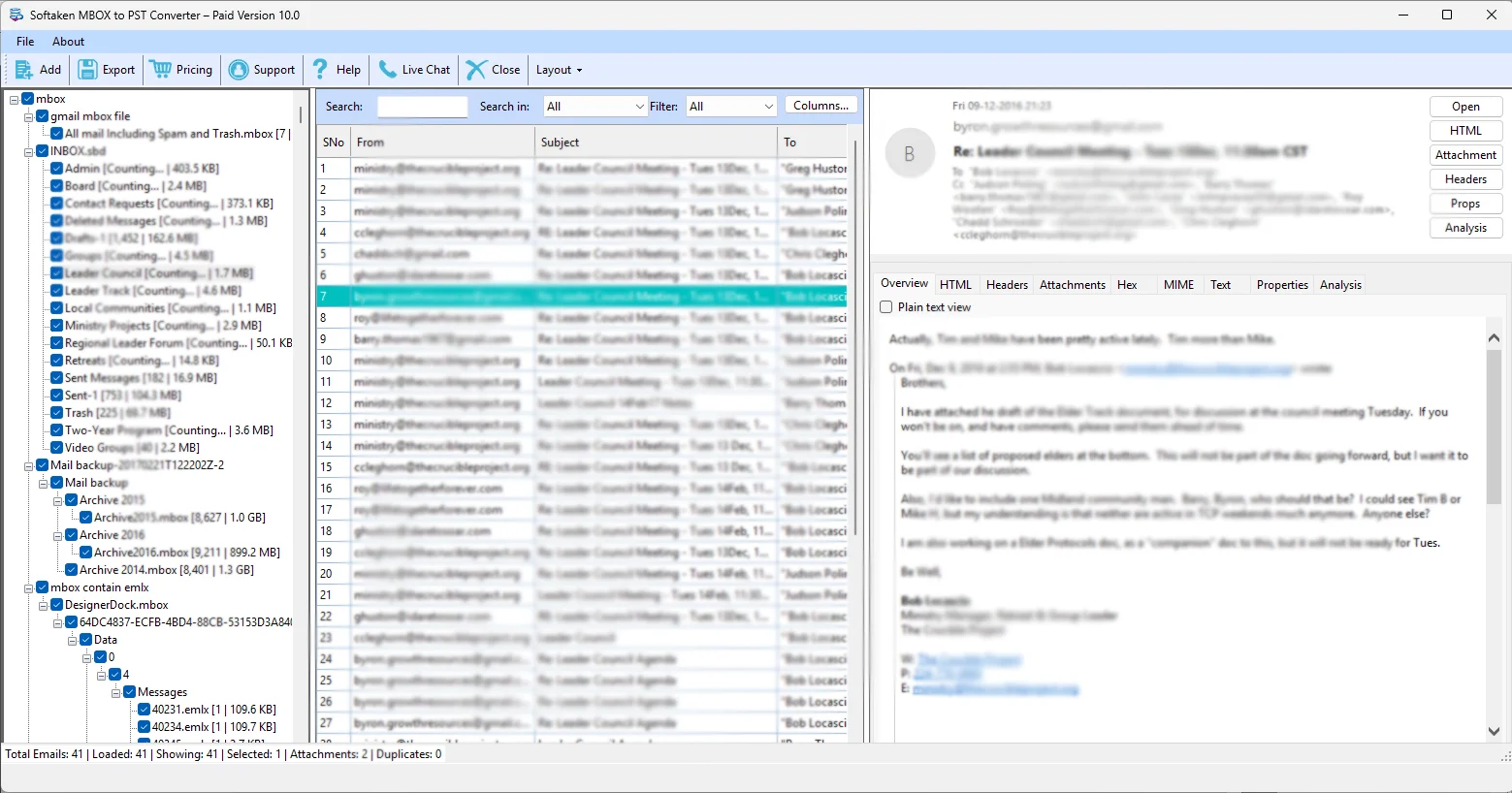Collapse the mbox contain emlx node
Viewport: 1512px width, 793px height.
(29, 587)
